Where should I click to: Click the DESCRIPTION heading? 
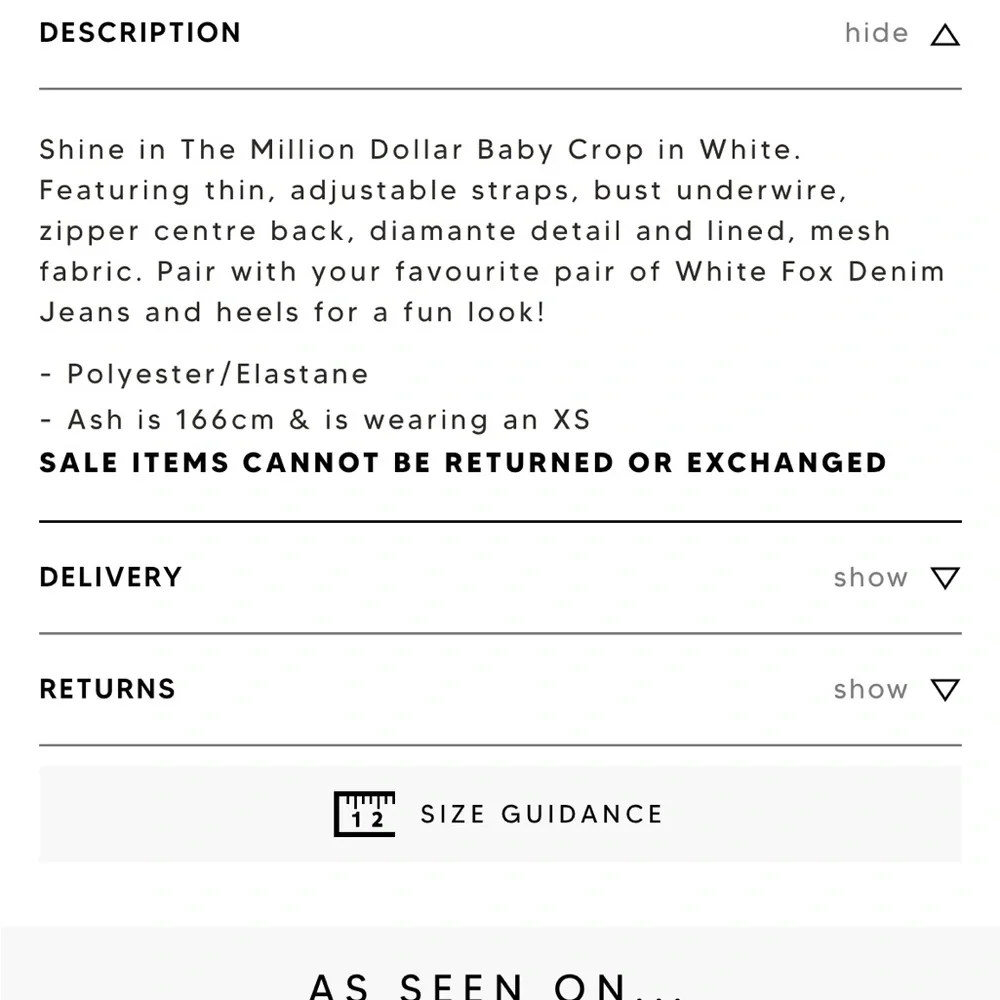coord(140,33)
